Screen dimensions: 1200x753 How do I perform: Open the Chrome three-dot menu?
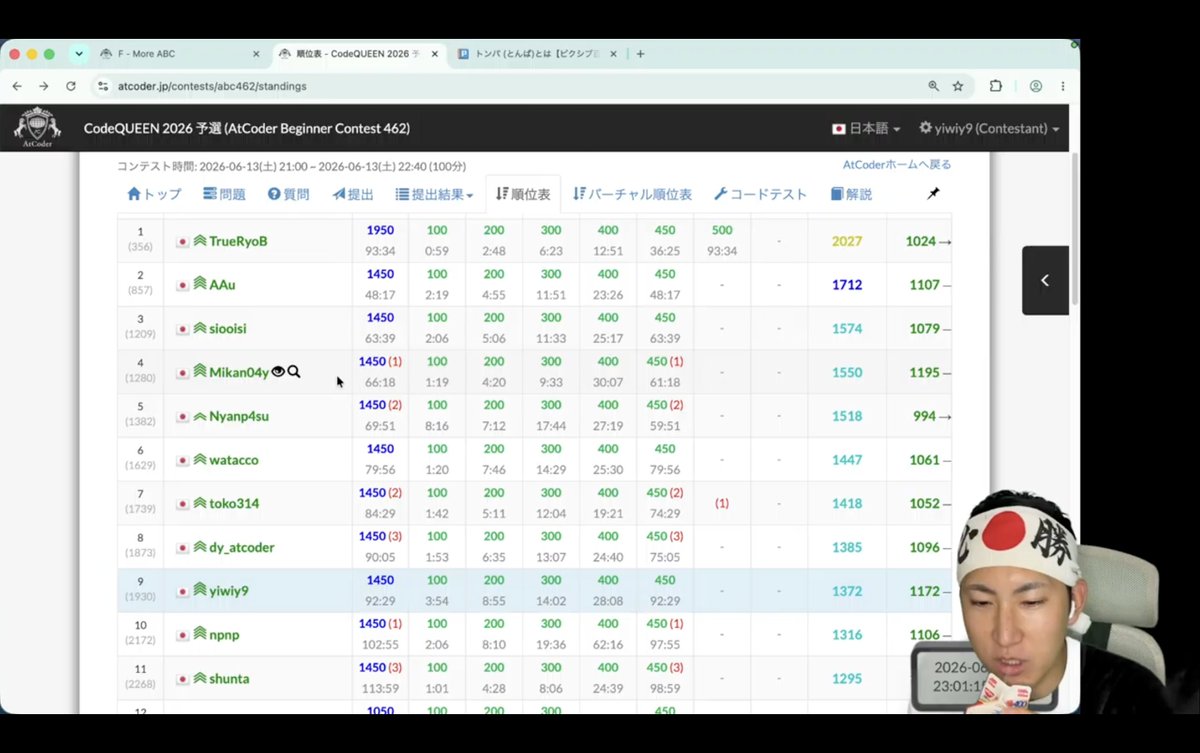coord(1062,86)
